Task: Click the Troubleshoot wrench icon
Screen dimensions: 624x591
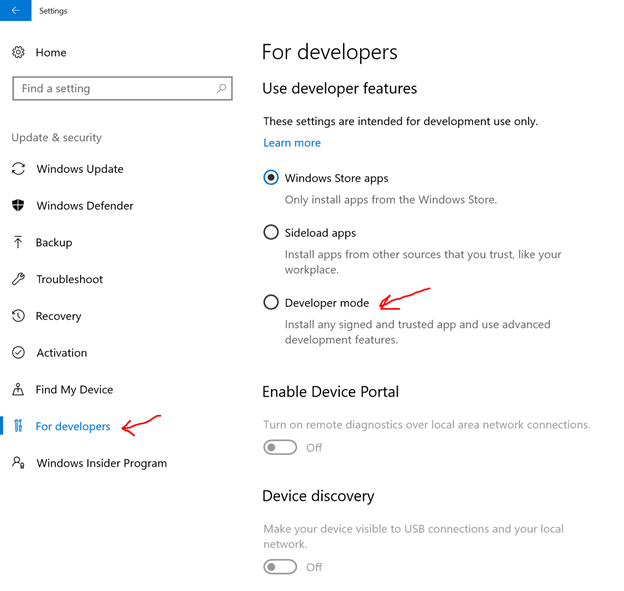Action: (x=18, y=279)
